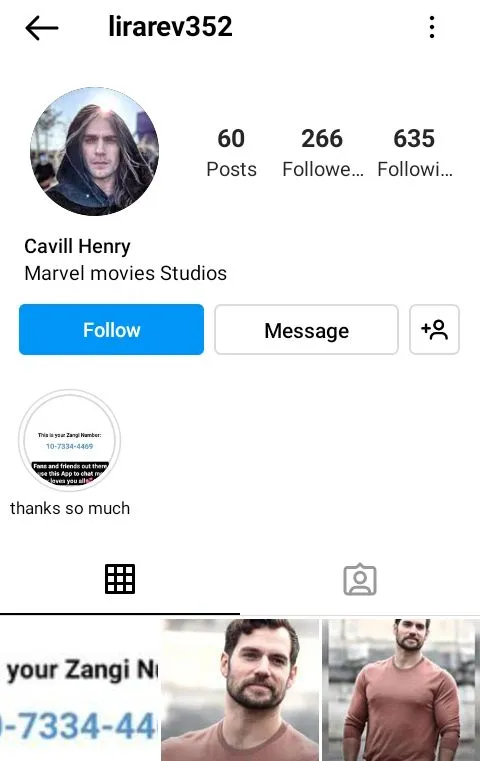Switch to the tagged photos tab
This screenshot has height=761, width=480.
(x=360, y=579)
